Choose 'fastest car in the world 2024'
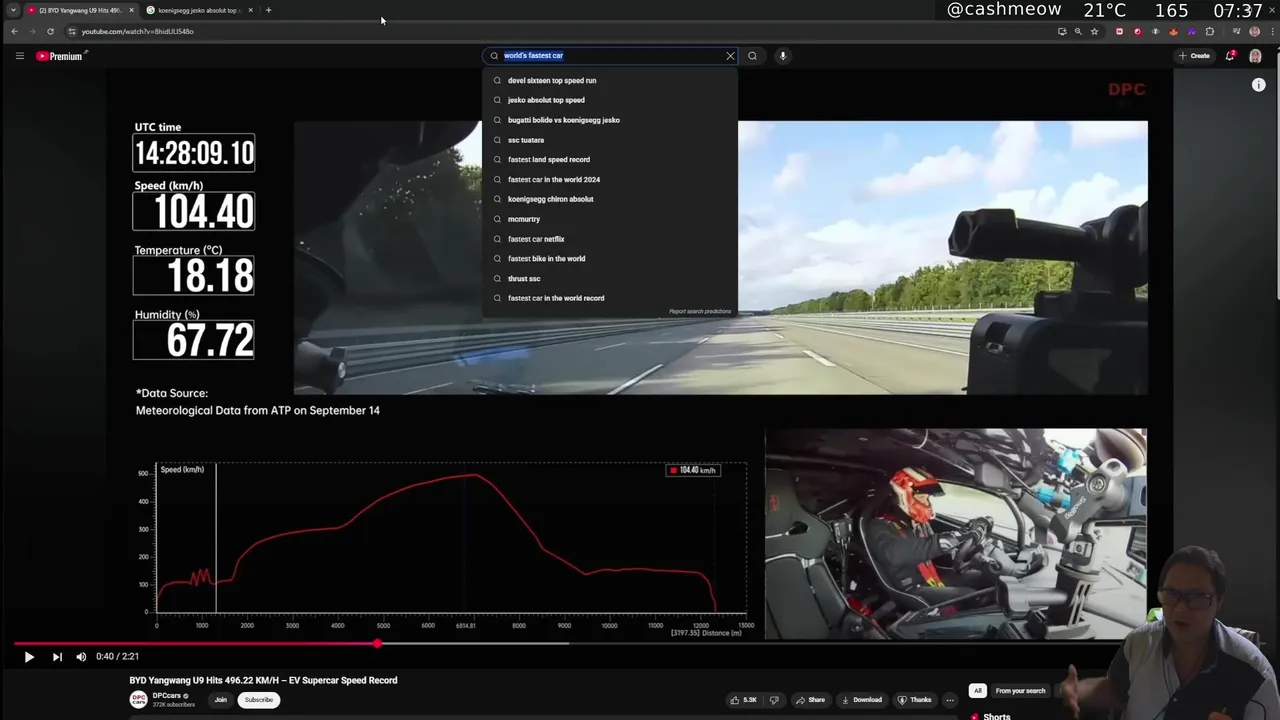This screenshot has width=1280, height=720. coord(554,179)
